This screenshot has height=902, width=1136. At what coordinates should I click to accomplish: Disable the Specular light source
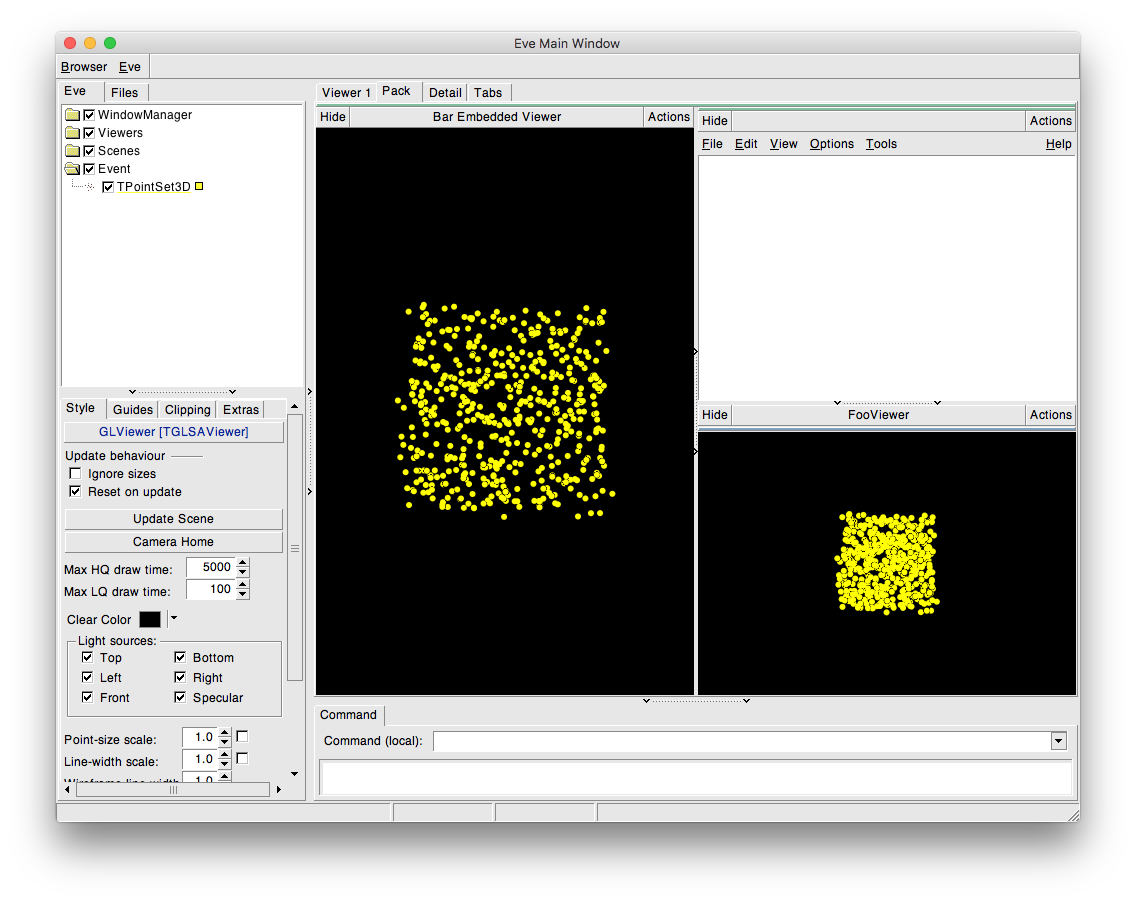click(x=180, y=698)
